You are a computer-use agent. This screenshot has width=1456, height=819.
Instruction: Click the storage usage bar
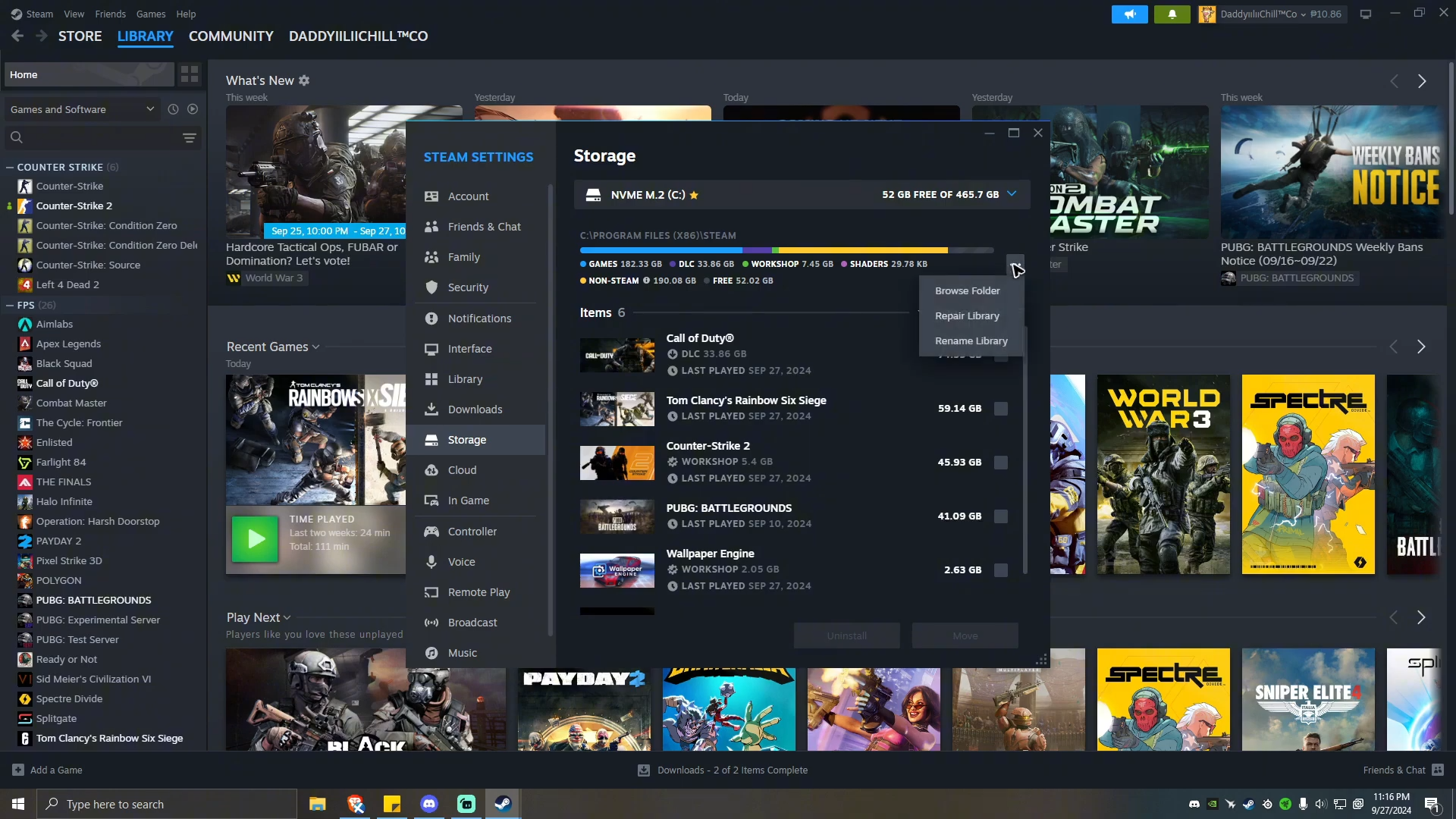pos(786,250)
